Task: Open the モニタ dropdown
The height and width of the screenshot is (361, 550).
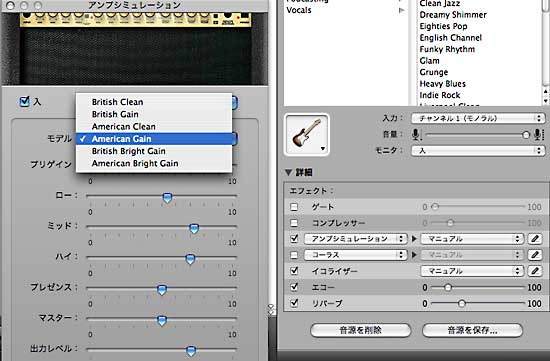Action: (x=478, y=151)
